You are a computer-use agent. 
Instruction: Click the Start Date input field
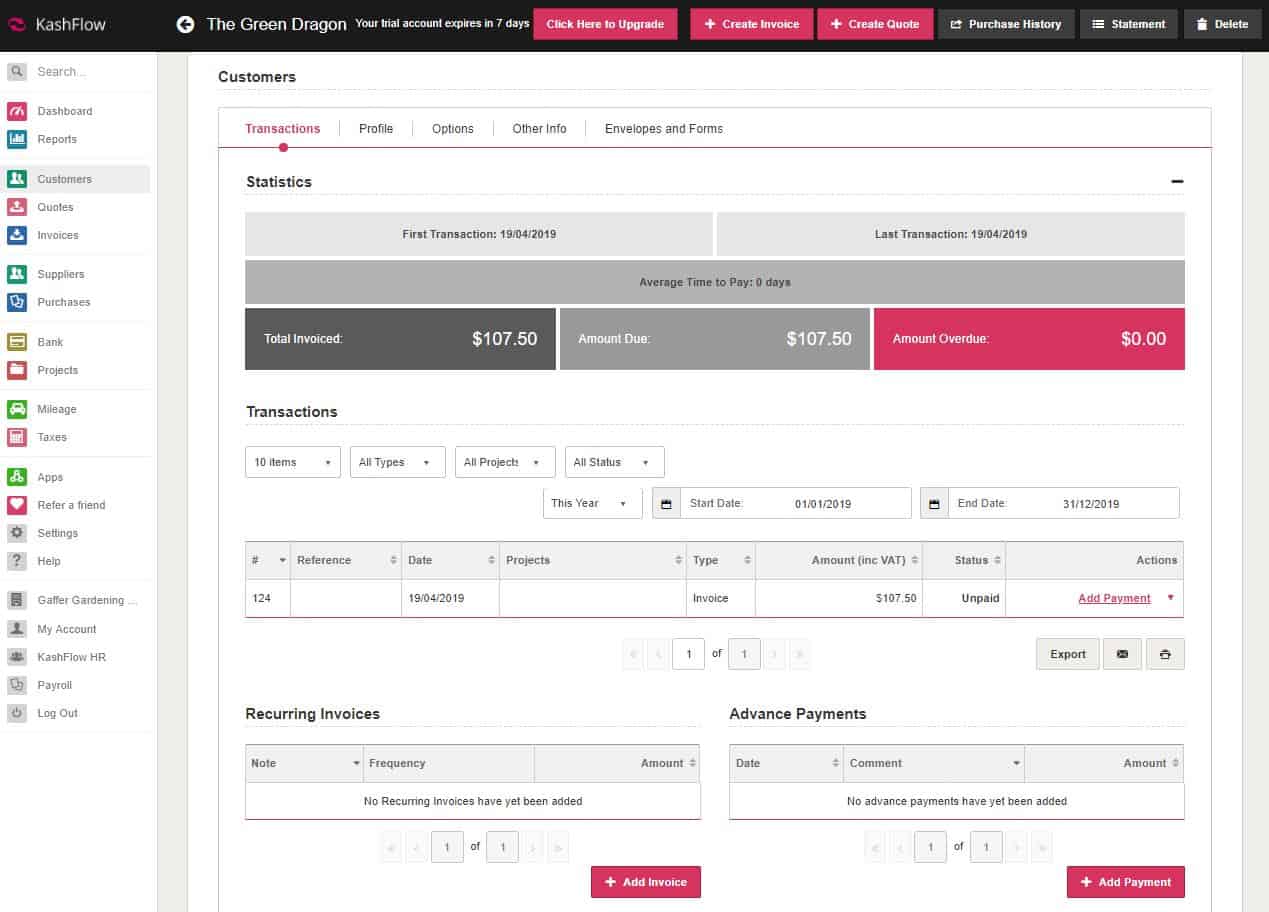click(x=796, y=503)
